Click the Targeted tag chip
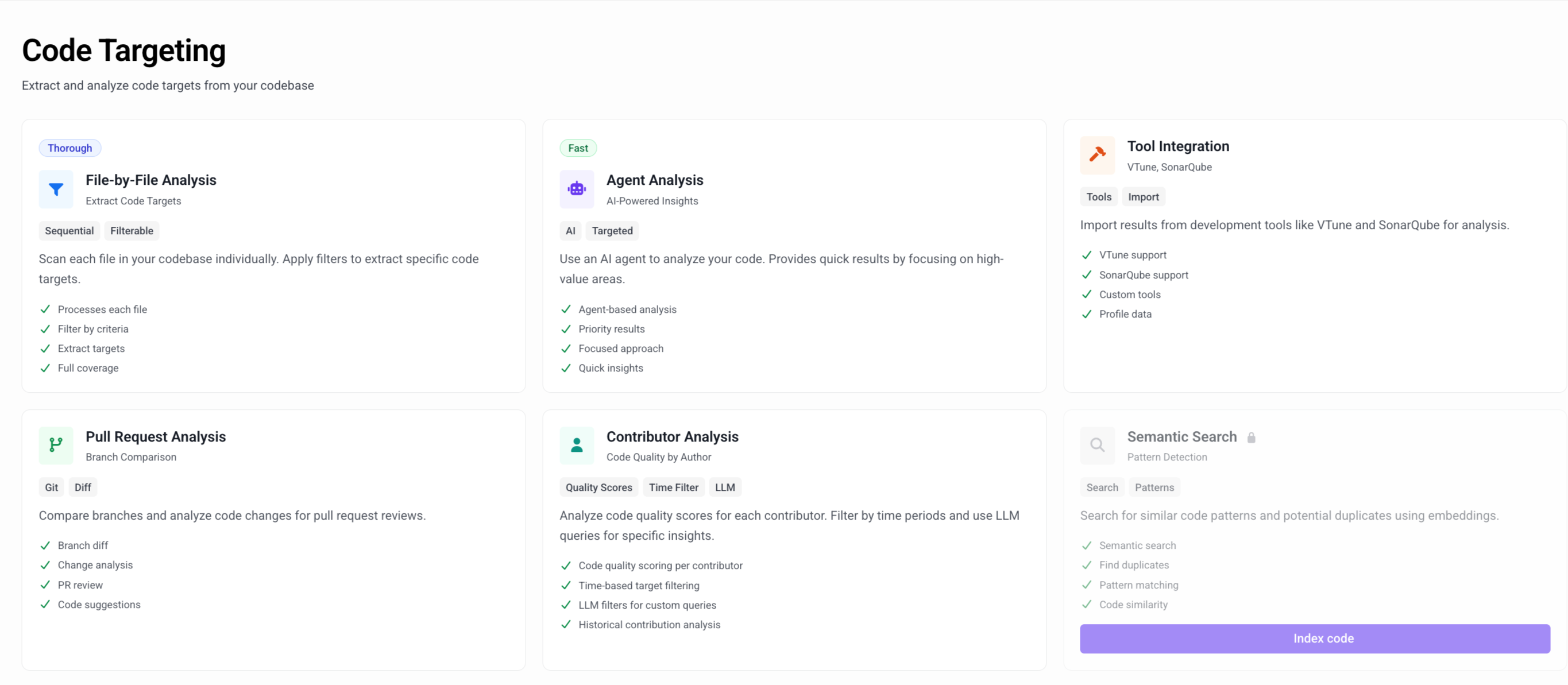The image size is (1568, 685). coord(612,231)
